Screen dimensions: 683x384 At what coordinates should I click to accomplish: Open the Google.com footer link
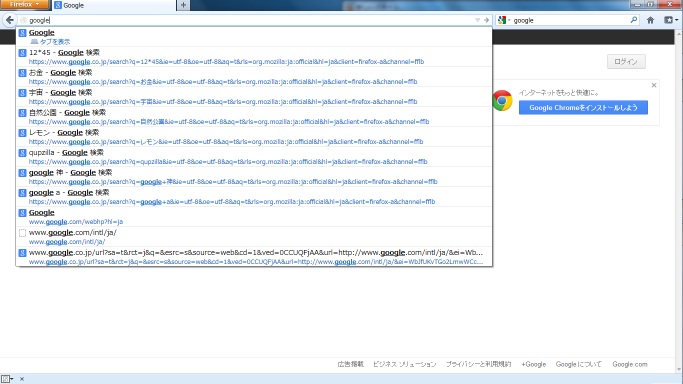pyautogui.click(x=630, y=364)
